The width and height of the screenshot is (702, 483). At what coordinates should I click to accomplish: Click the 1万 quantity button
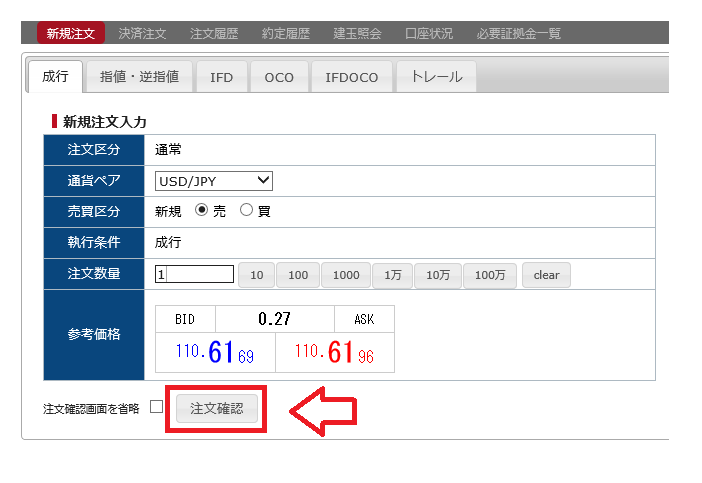click(x=392, y=275)
